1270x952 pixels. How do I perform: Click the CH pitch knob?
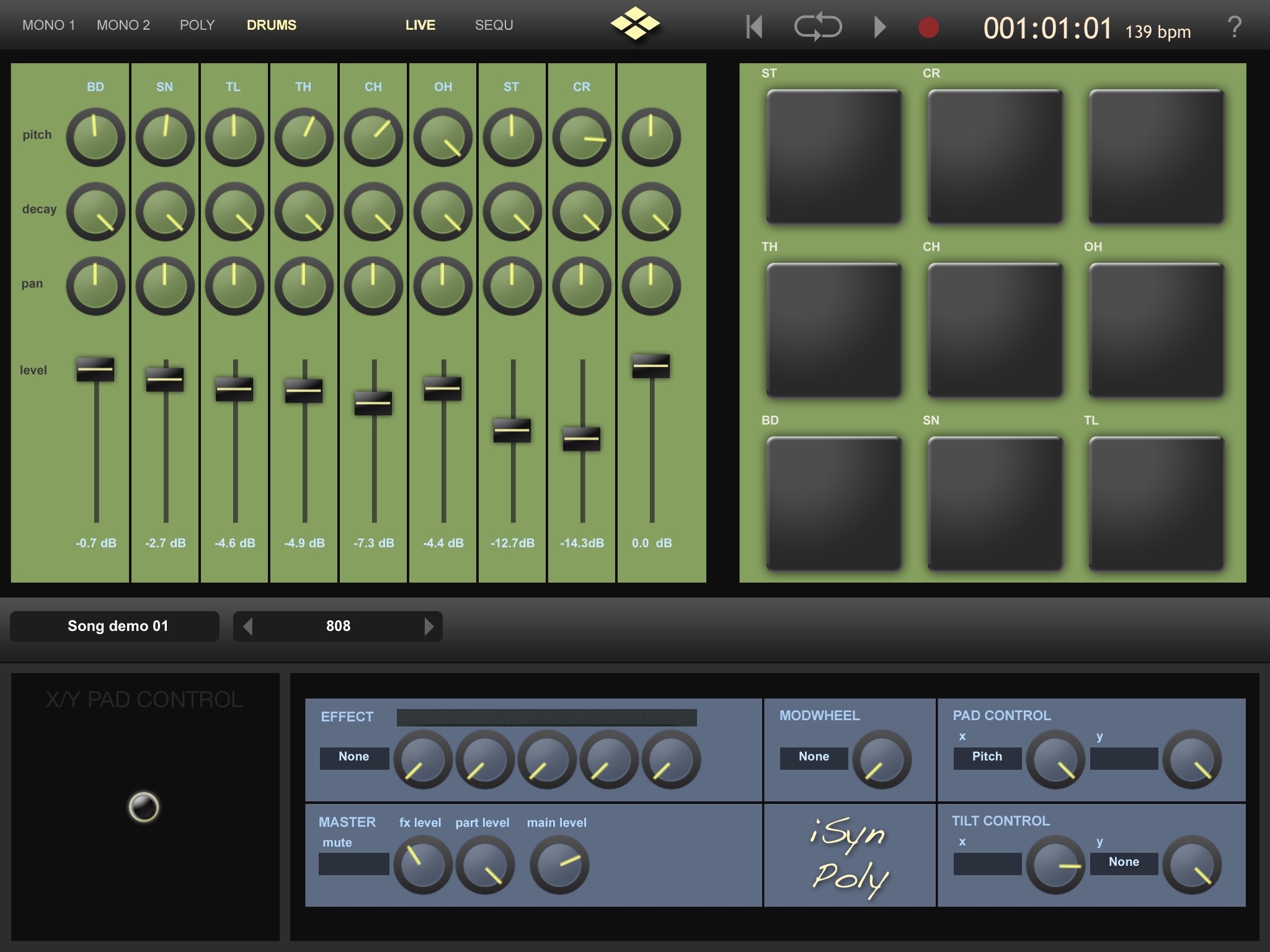tap(373, 137)
